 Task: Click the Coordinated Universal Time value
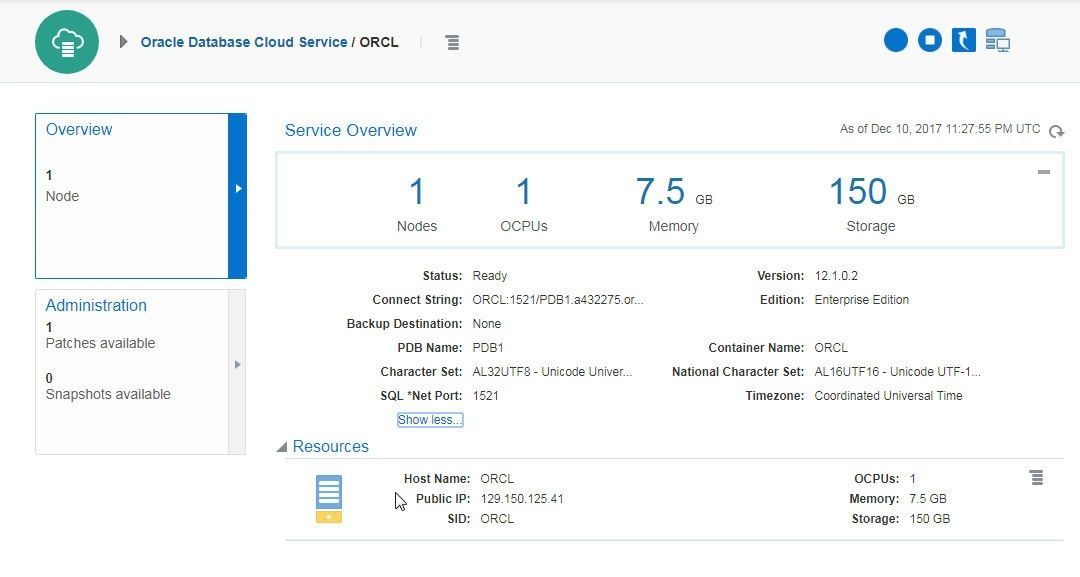pos(889,396)
